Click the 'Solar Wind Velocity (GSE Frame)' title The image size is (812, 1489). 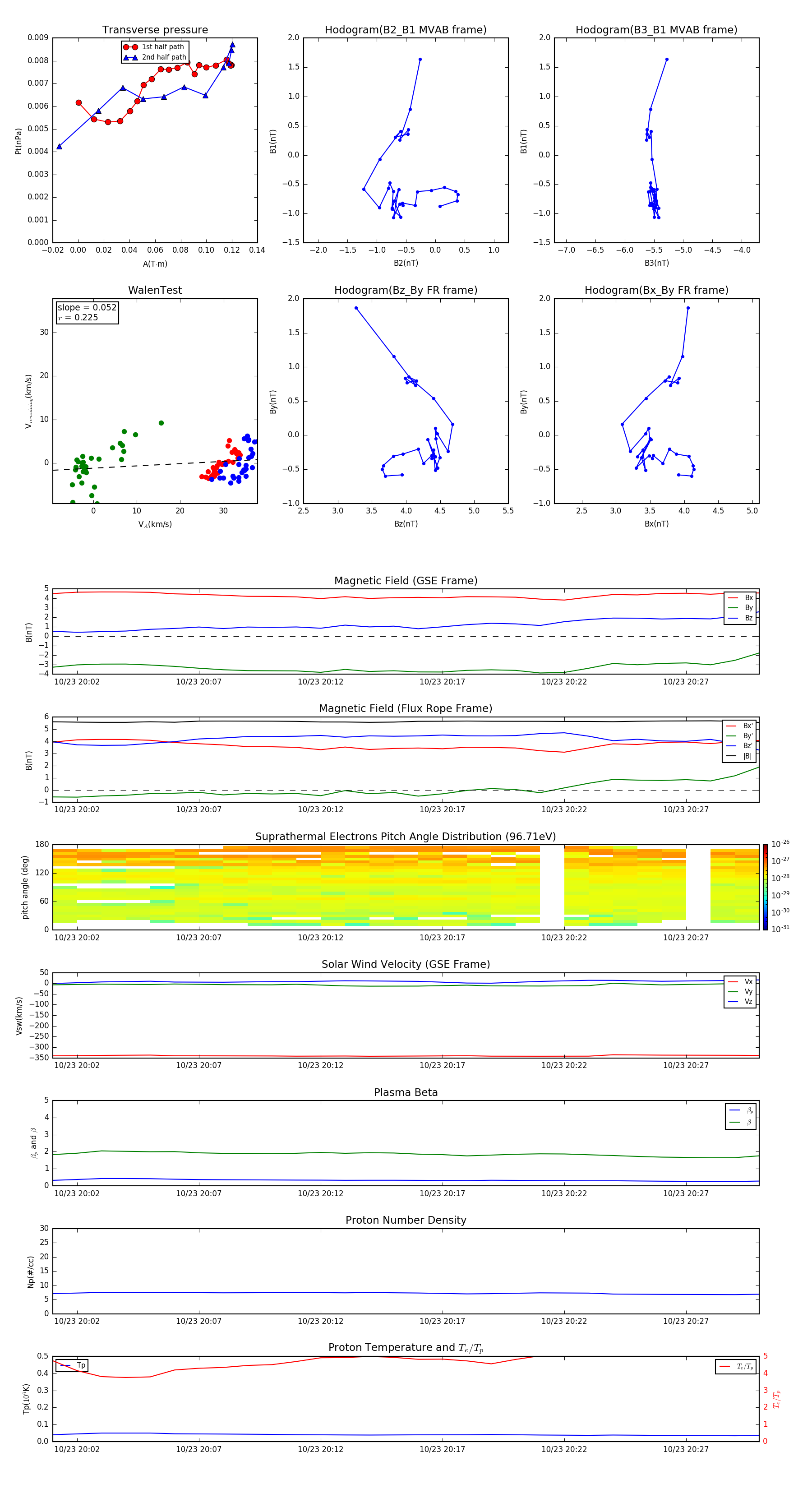tap(406, 964)
